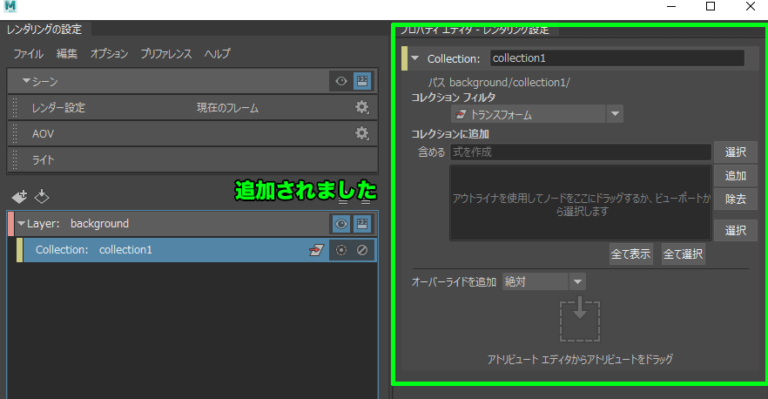Open the AOV gear settings icon
Screen dimensions: 768x399
click(361, 133)
